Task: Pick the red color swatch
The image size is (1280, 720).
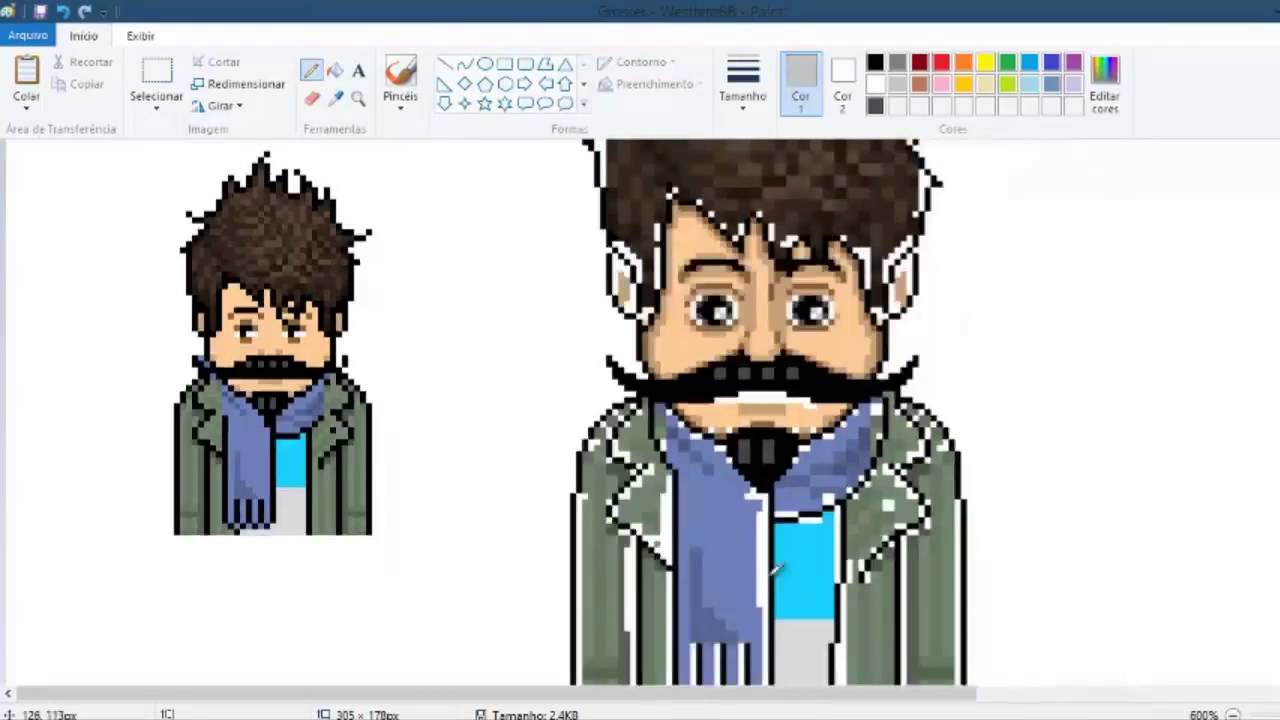Action: coord(941,62)
